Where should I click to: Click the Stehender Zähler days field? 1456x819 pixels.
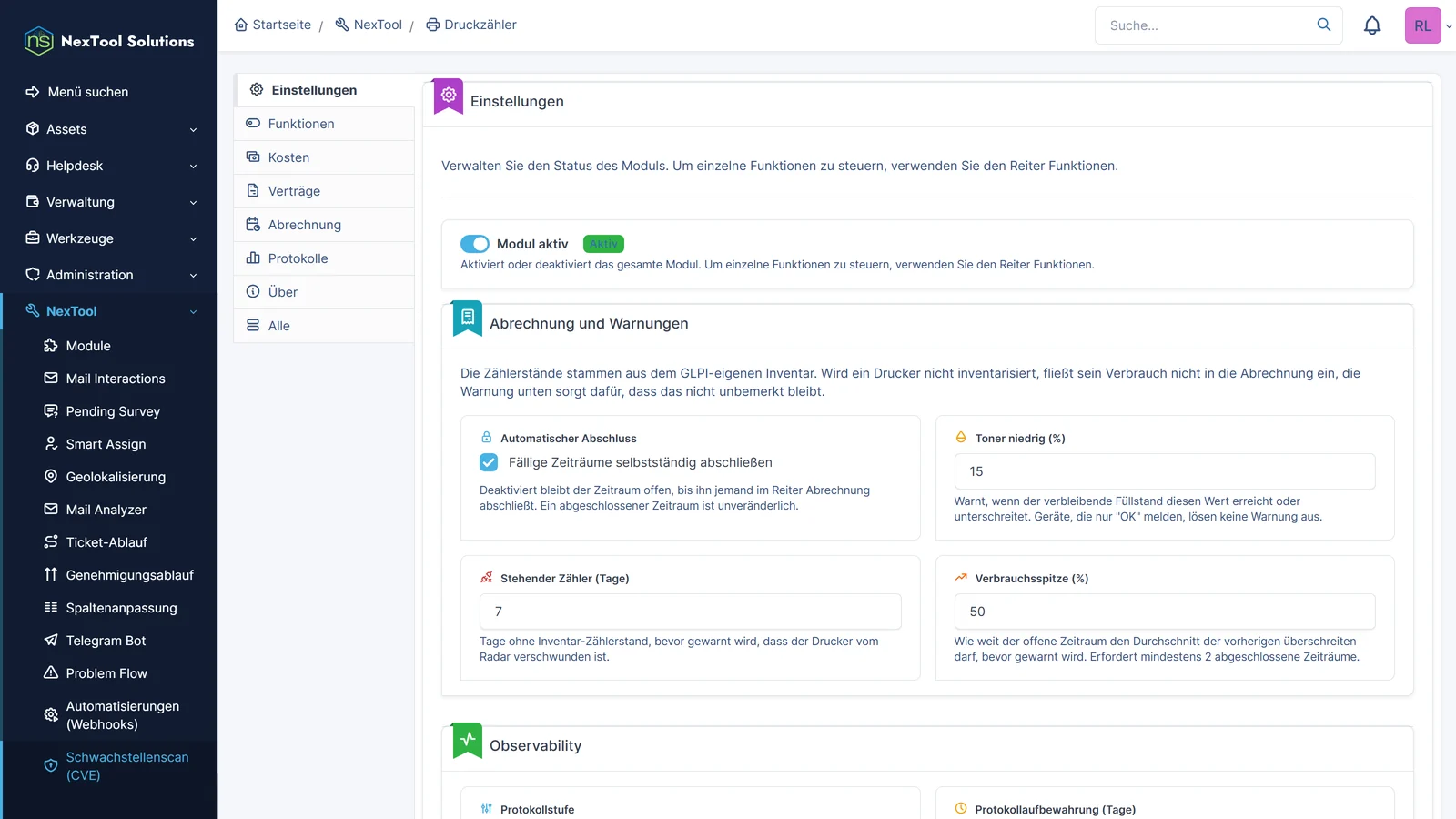point(690,612)
